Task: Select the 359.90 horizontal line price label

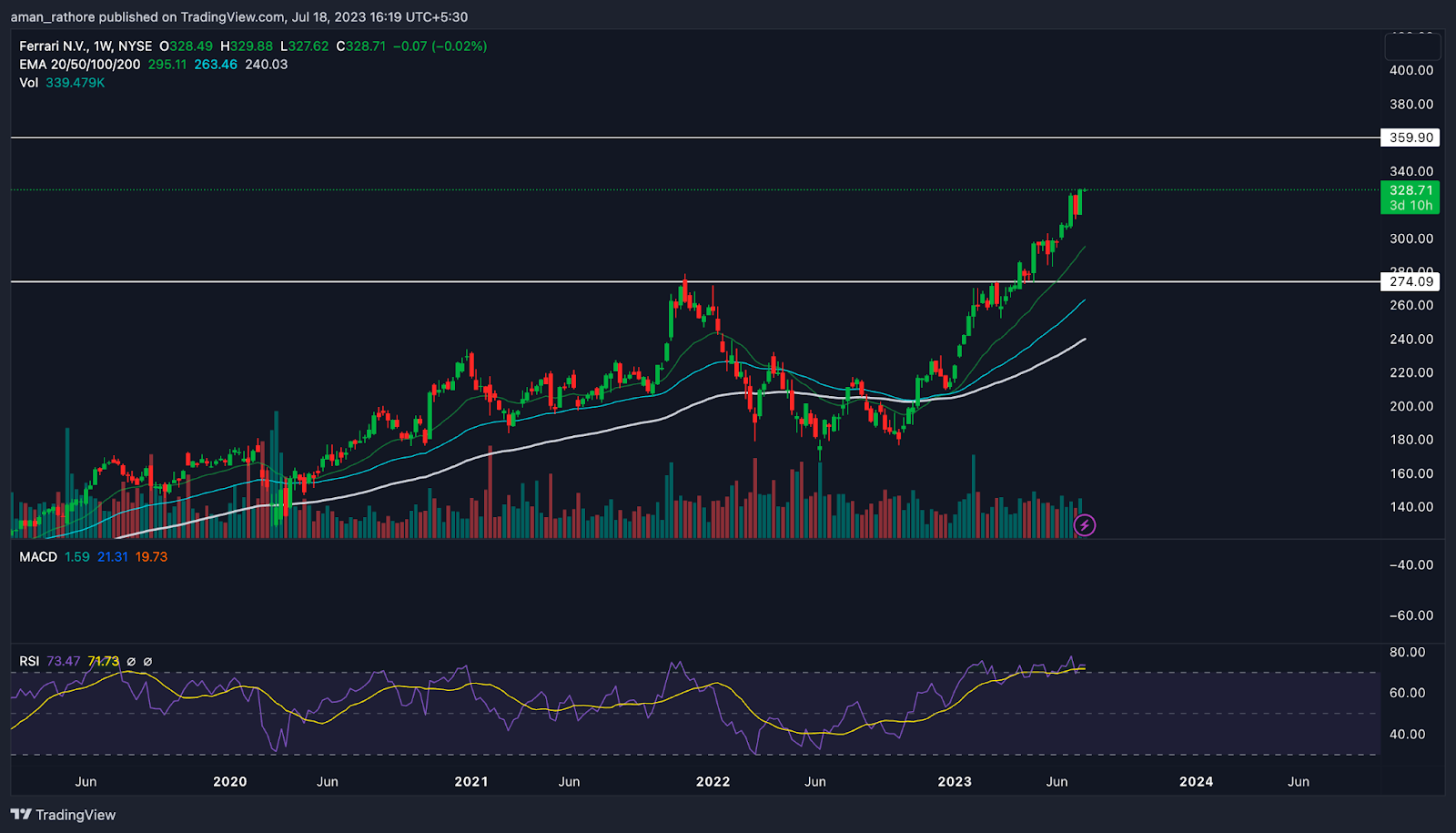Action: tap(1410, 137)
